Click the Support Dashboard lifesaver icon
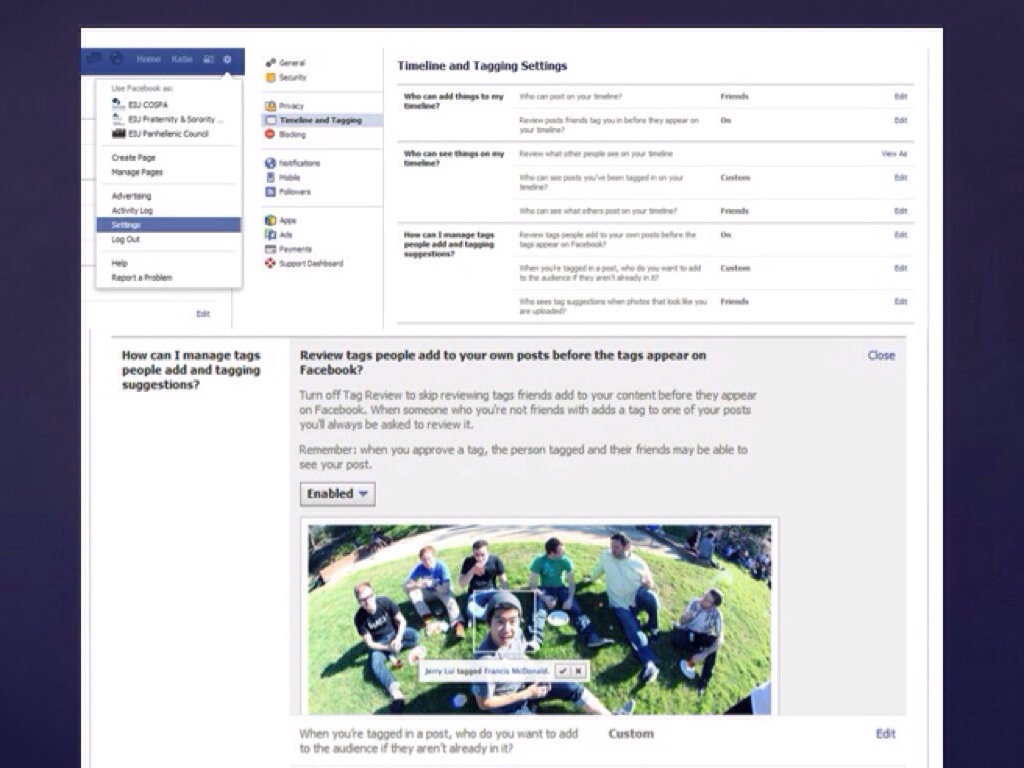 270,264
